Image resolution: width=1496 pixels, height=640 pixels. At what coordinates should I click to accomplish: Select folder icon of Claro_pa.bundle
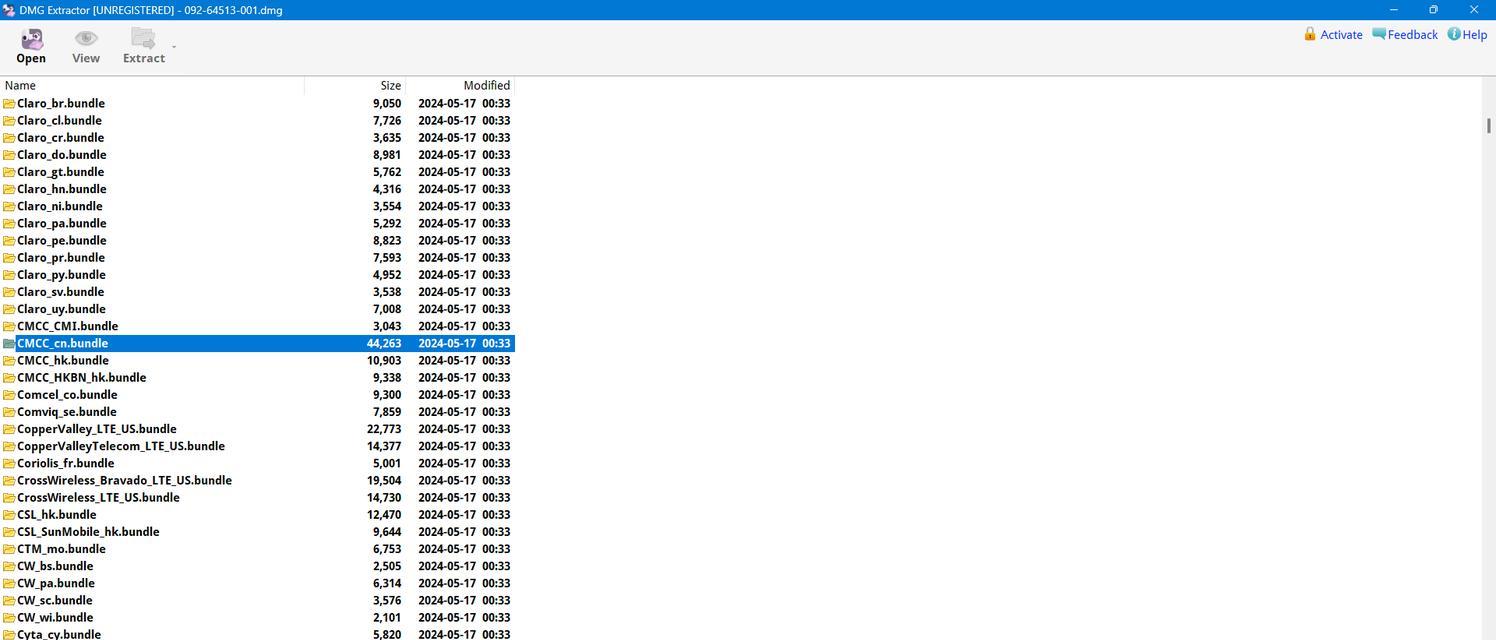(x=9, y=223)
